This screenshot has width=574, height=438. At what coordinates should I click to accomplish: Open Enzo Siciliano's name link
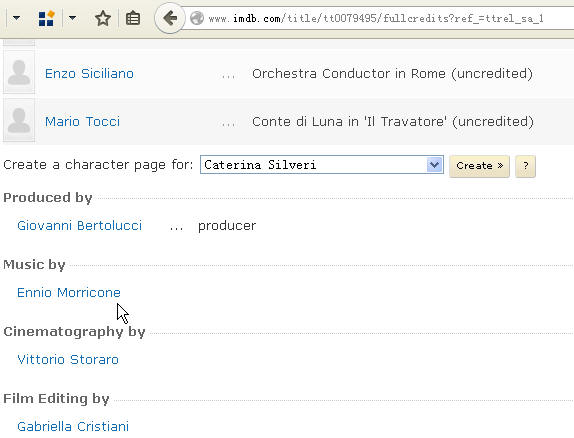point(89,74)
